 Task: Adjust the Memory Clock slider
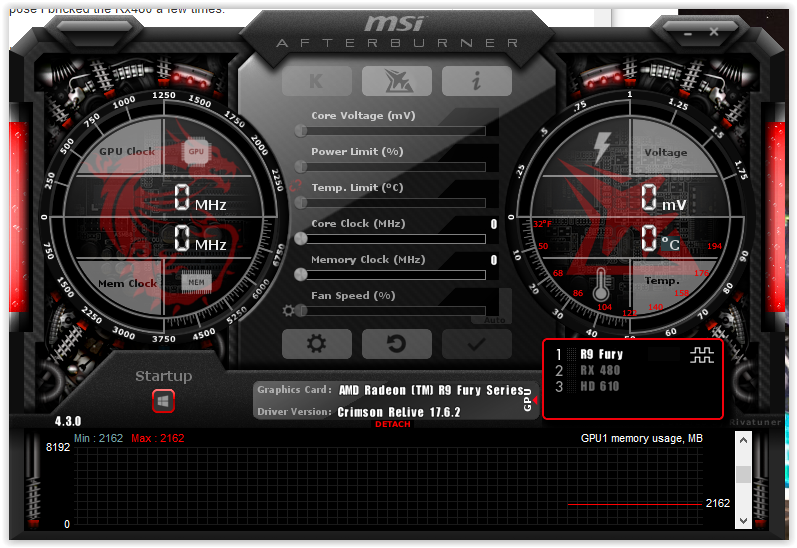(392, 275)
